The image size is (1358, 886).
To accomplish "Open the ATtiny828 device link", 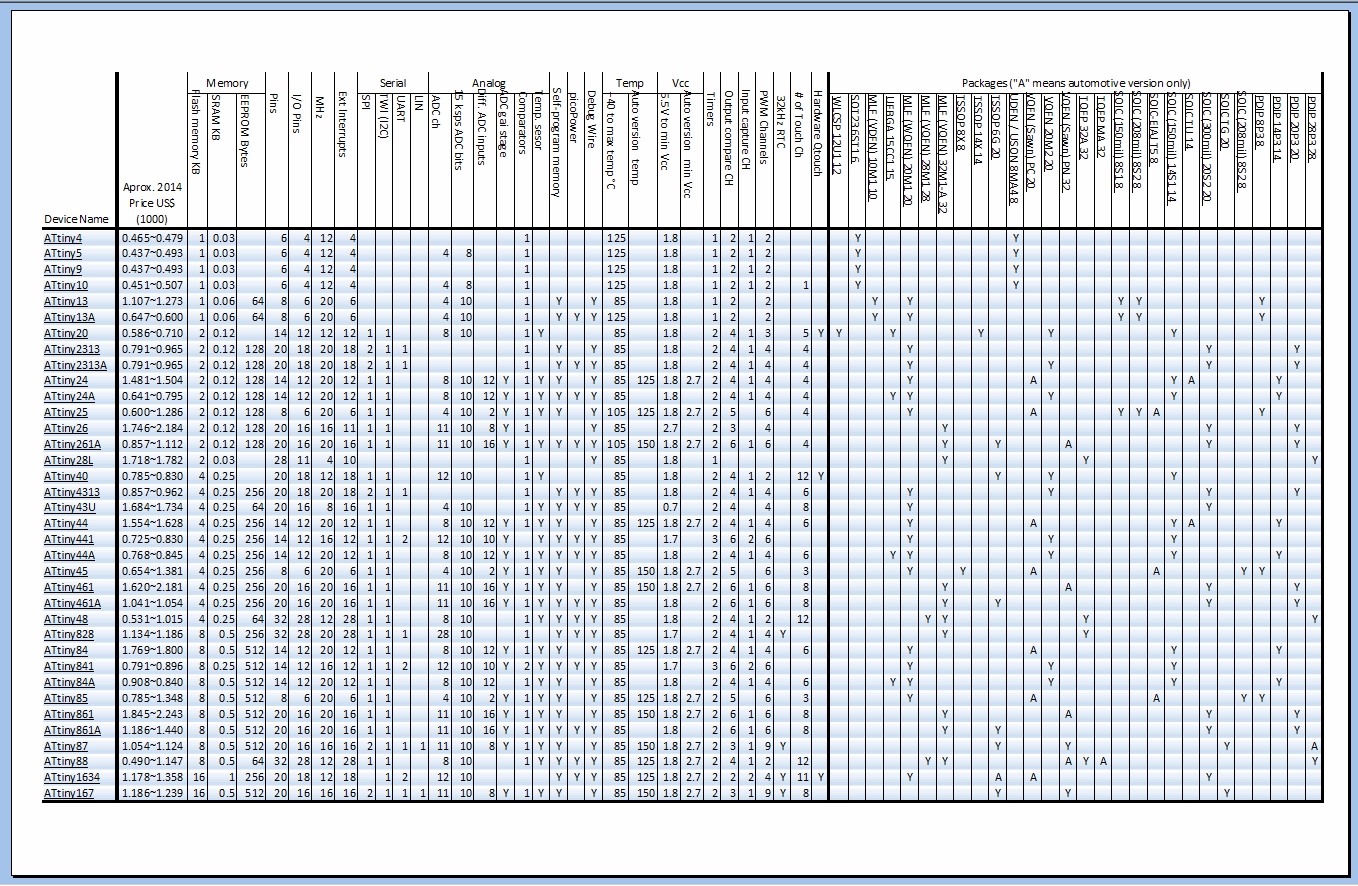I will point(67,635).
